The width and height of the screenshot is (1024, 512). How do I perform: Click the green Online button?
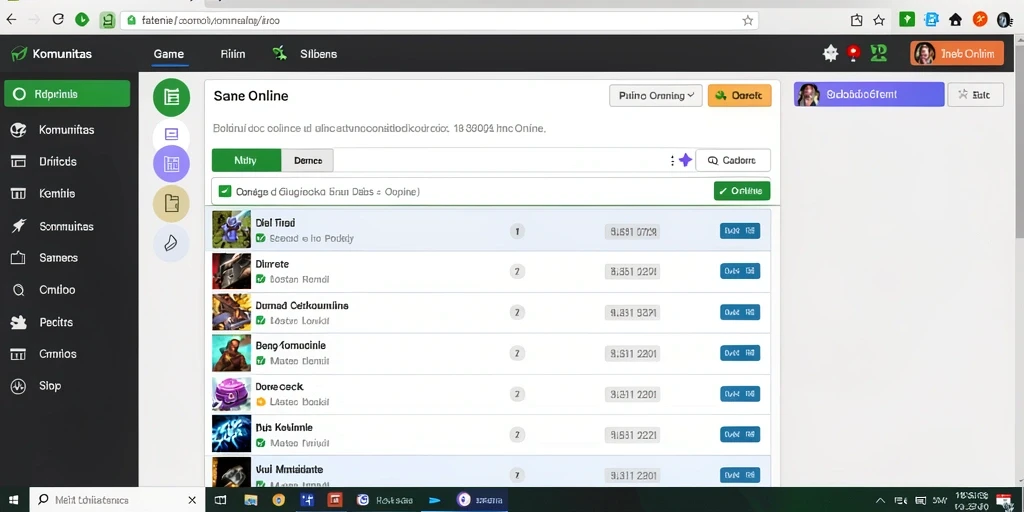pos(742,191)
